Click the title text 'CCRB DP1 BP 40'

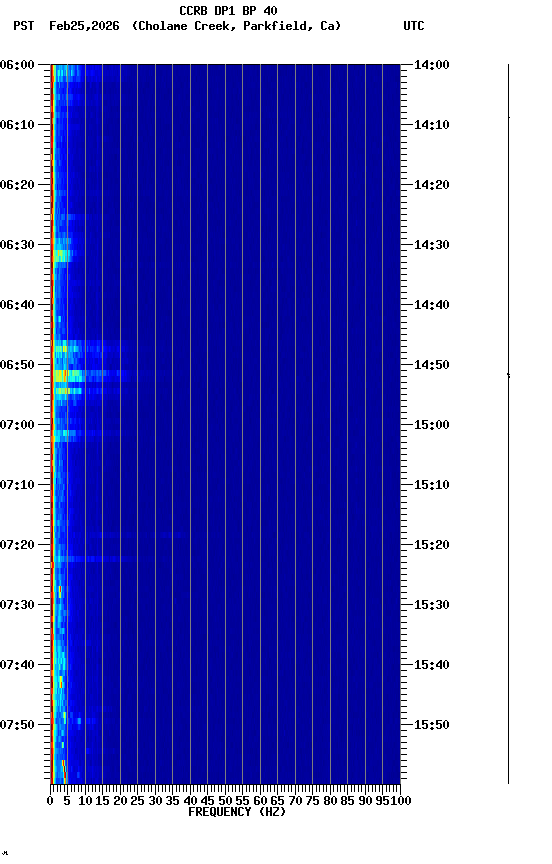(x=228, y=10)
